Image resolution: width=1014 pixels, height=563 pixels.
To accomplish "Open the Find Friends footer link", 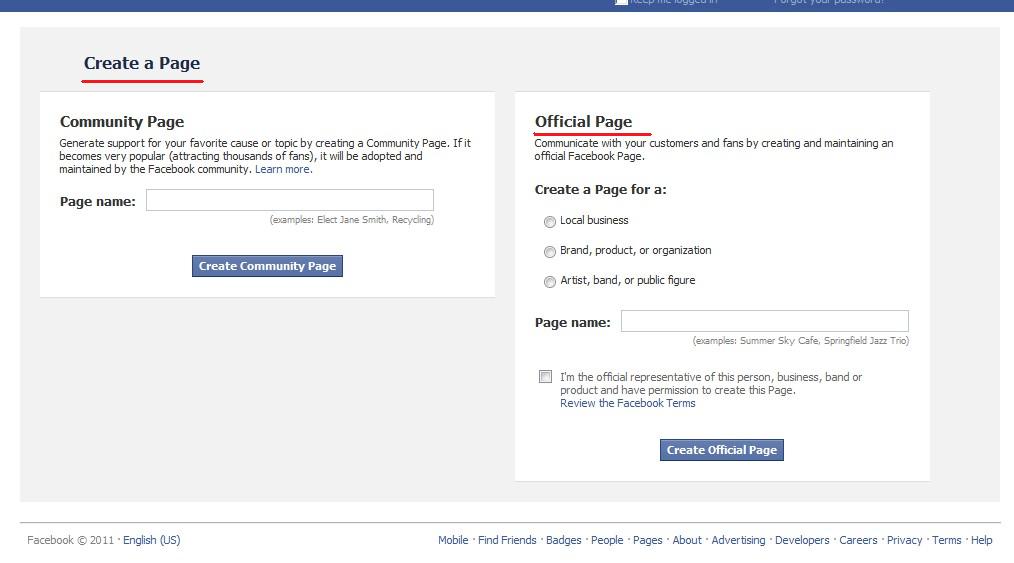I will click(x=507, y=540).
